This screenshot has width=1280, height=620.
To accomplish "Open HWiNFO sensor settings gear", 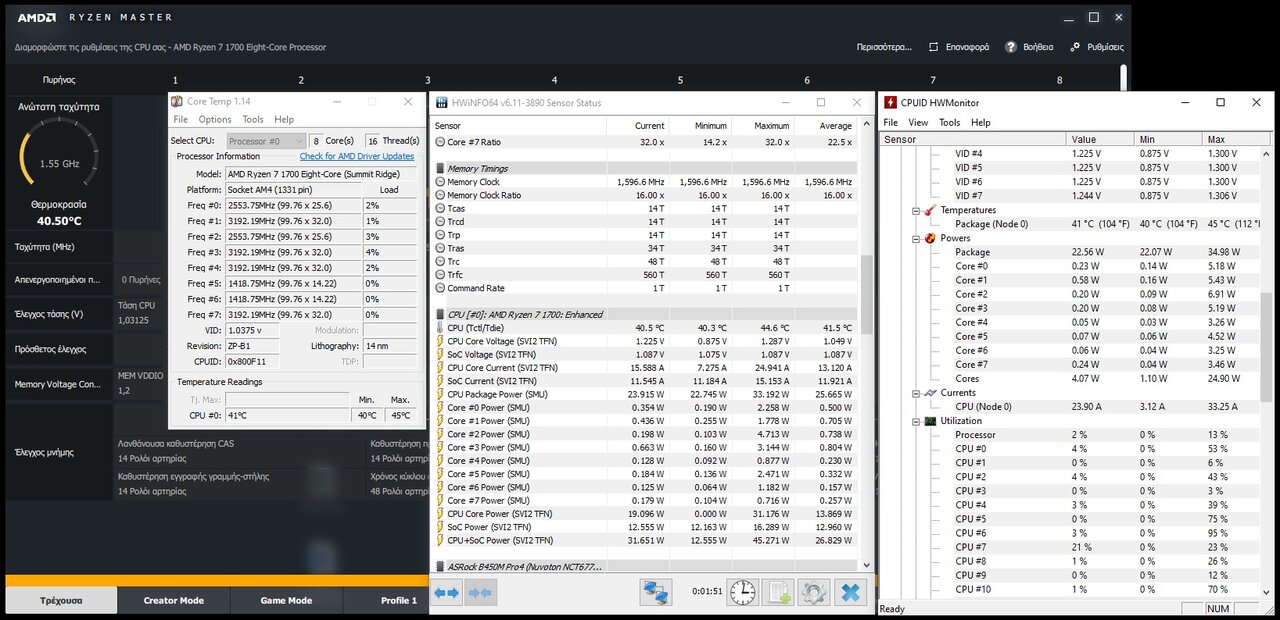I will pyautogui.click(x=813, y=593).
